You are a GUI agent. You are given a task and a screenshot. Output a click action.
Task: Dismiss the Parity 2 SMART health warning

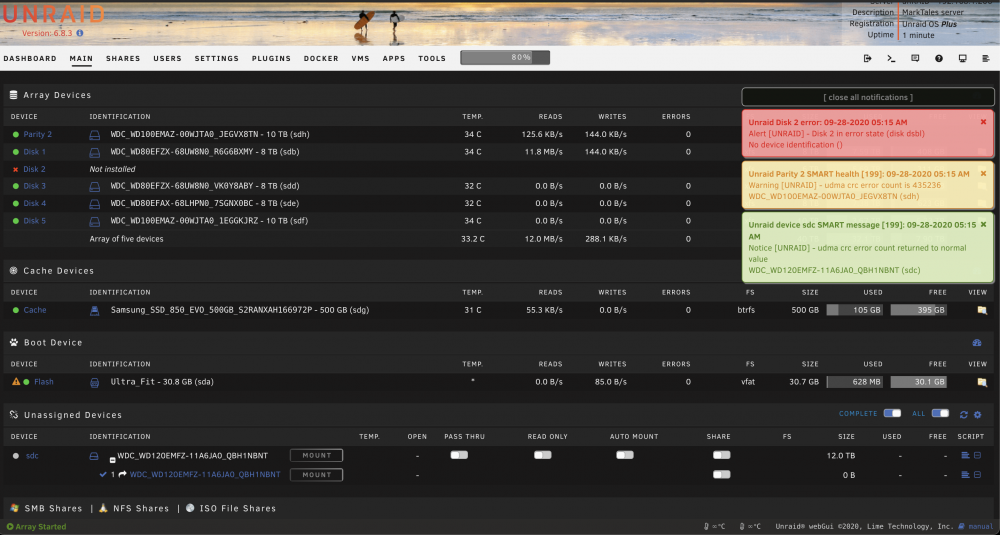click(983, 173)
